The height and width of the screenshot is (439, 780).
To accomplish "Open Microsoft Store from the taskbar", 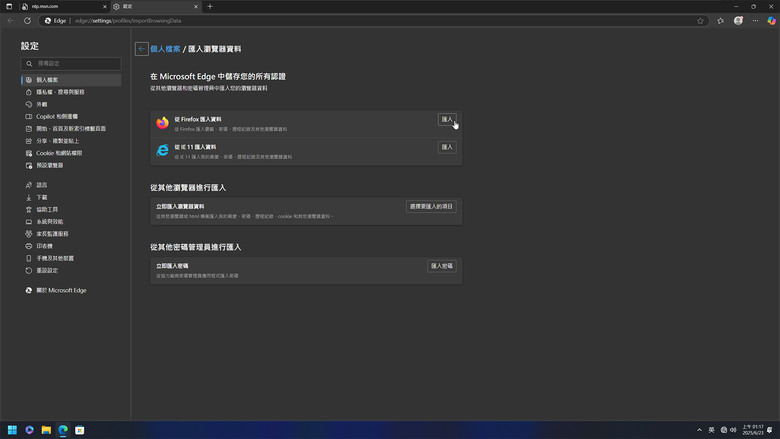I will 80,430.
